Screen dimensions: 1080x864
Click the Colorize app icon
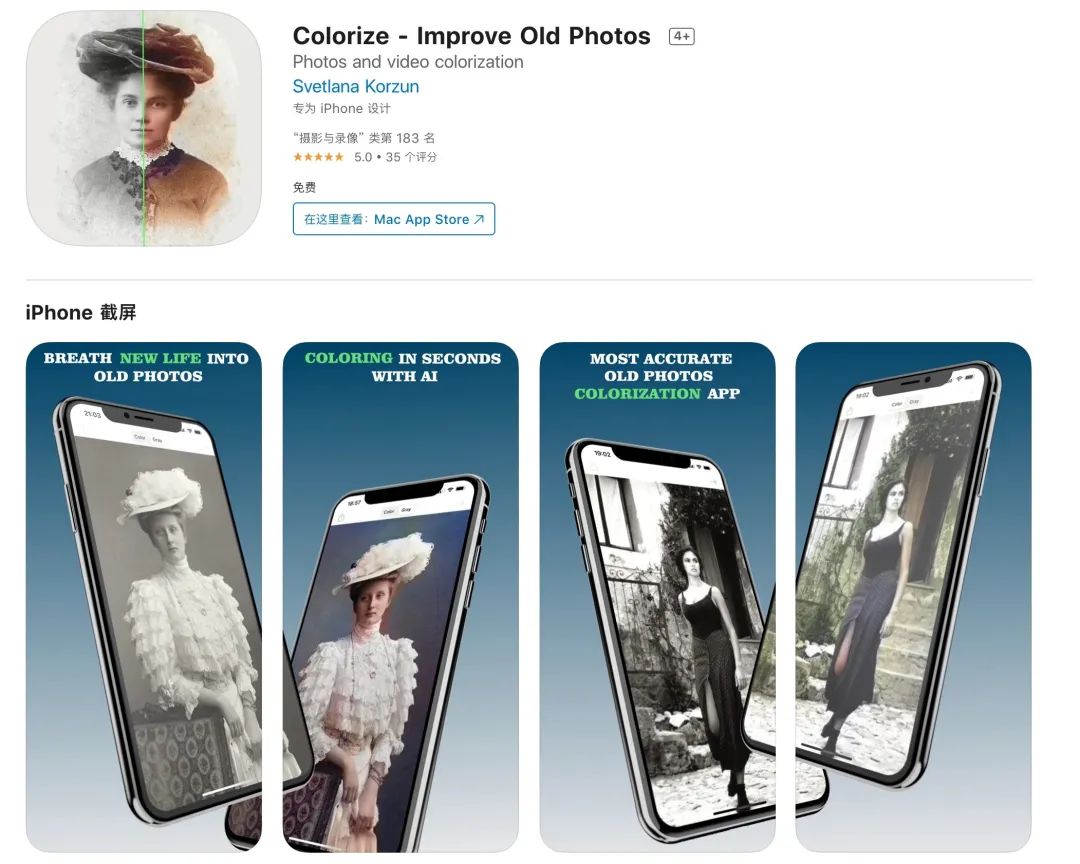tap(144, 128)
